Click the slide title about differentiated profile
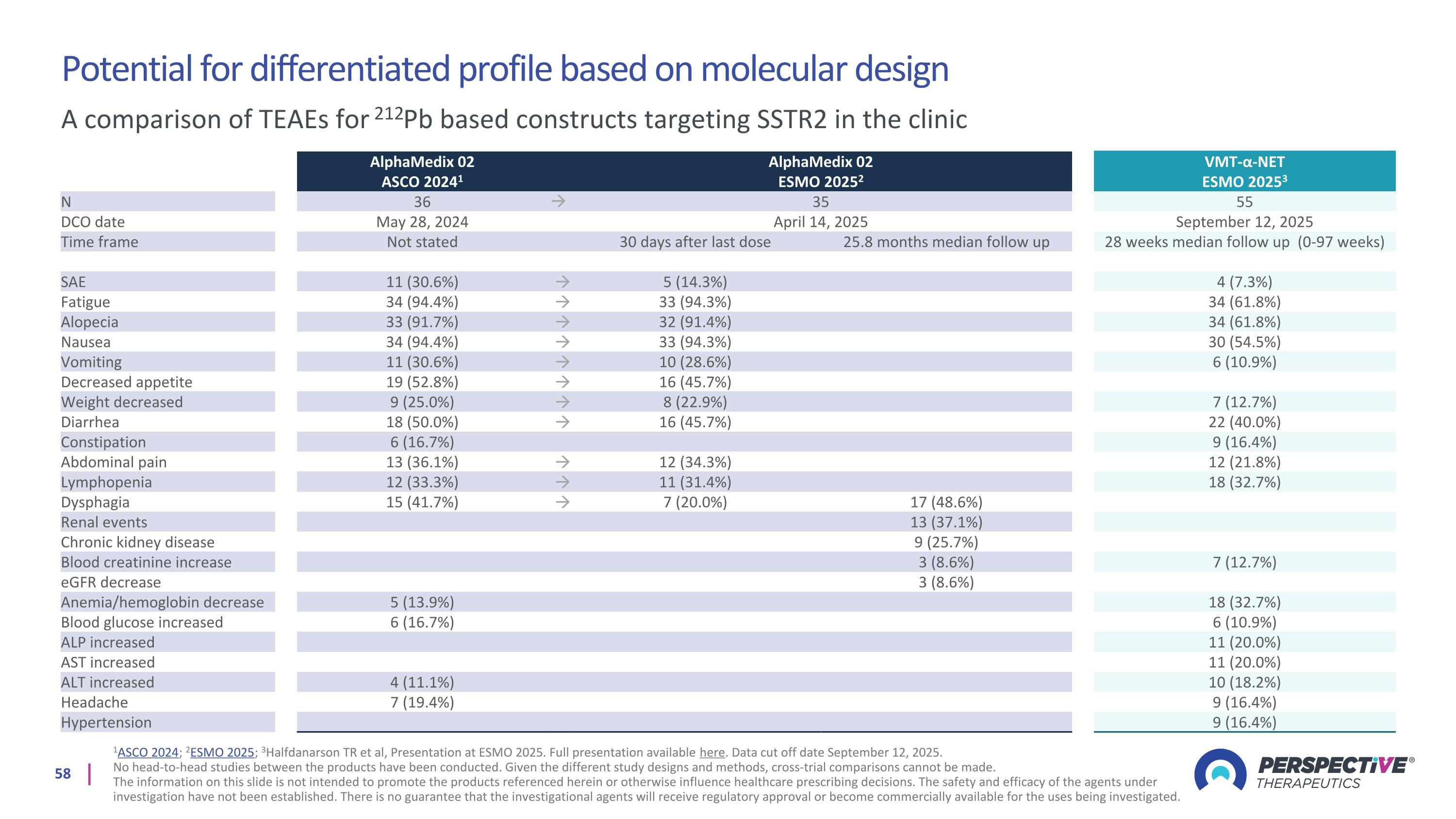 point(505,69)
